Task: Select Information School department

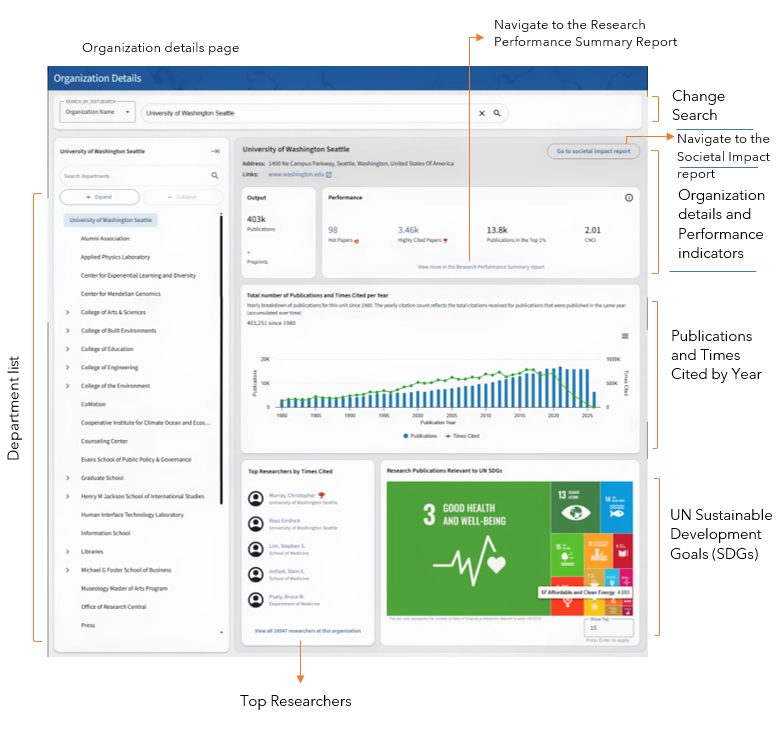Action: click(x=106, y=533)
